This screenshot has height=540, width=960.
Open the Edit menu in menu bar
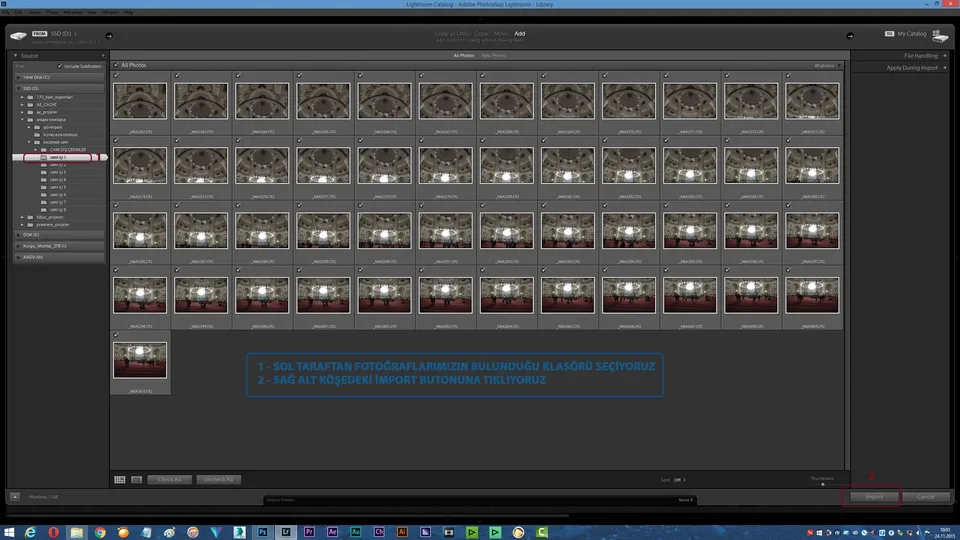click(18, 12)
